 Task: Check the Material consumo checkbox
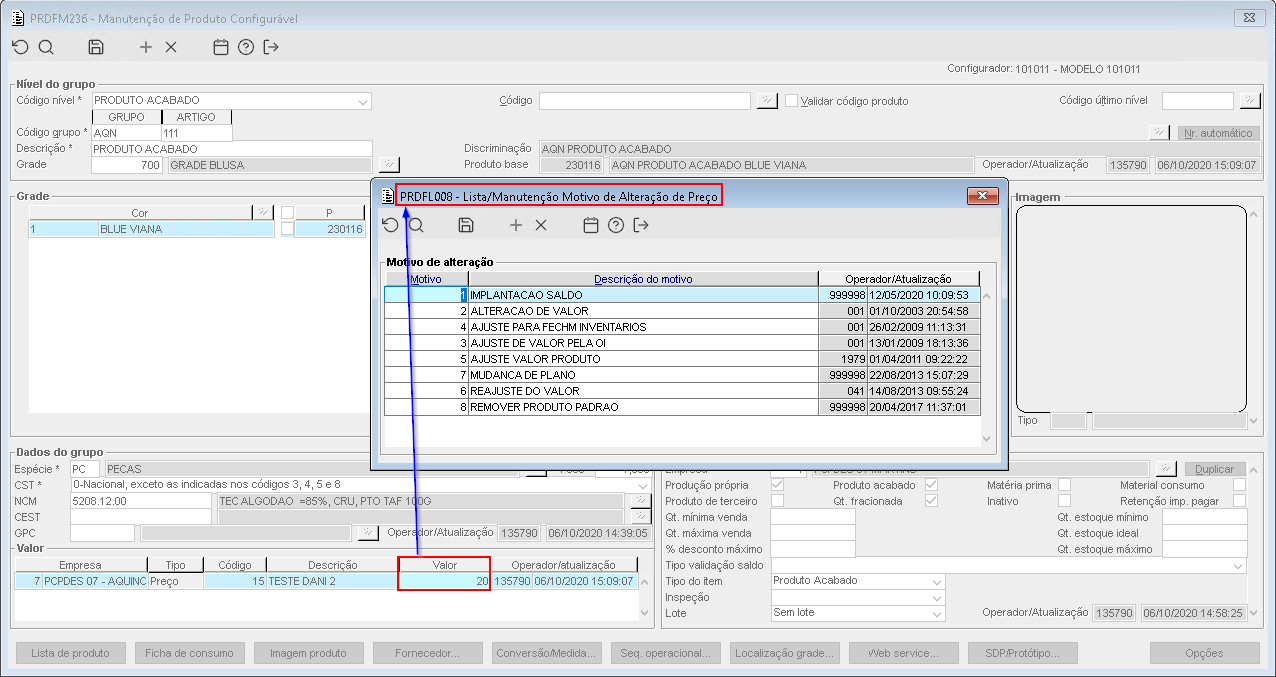coord(1240,485)
